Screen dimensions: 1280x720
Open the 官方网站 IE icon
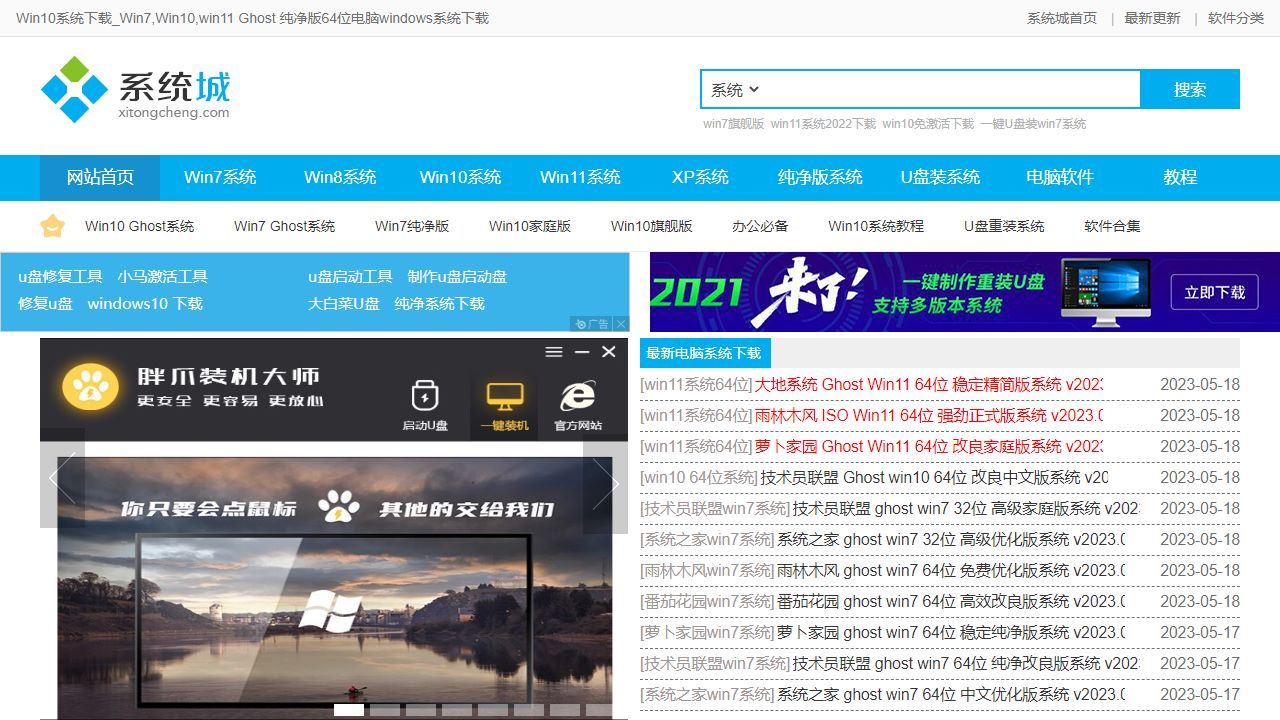pos(578,405)
